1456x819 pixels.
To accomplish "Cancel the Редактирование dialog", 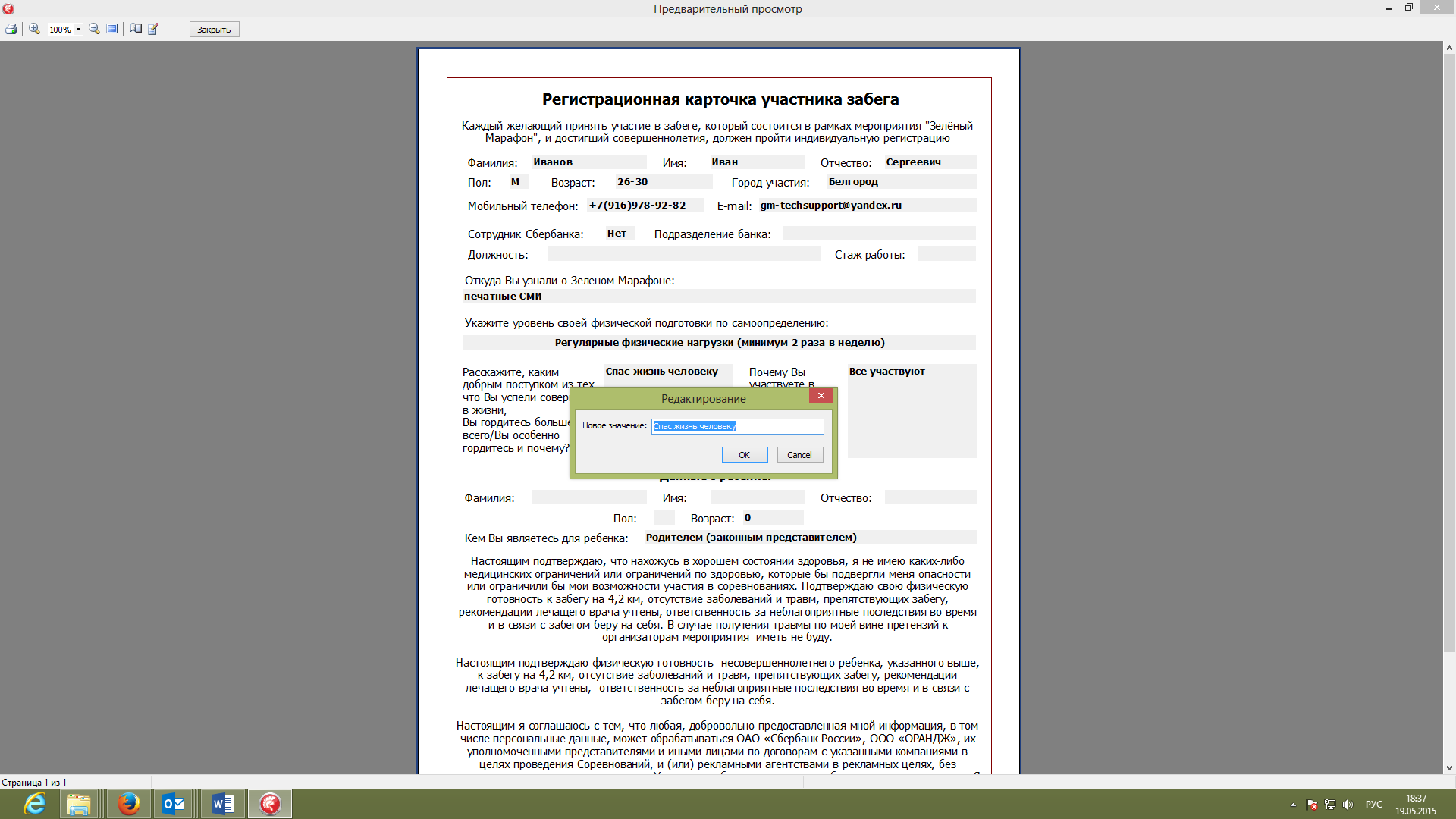I will click(x=799, y=455).
